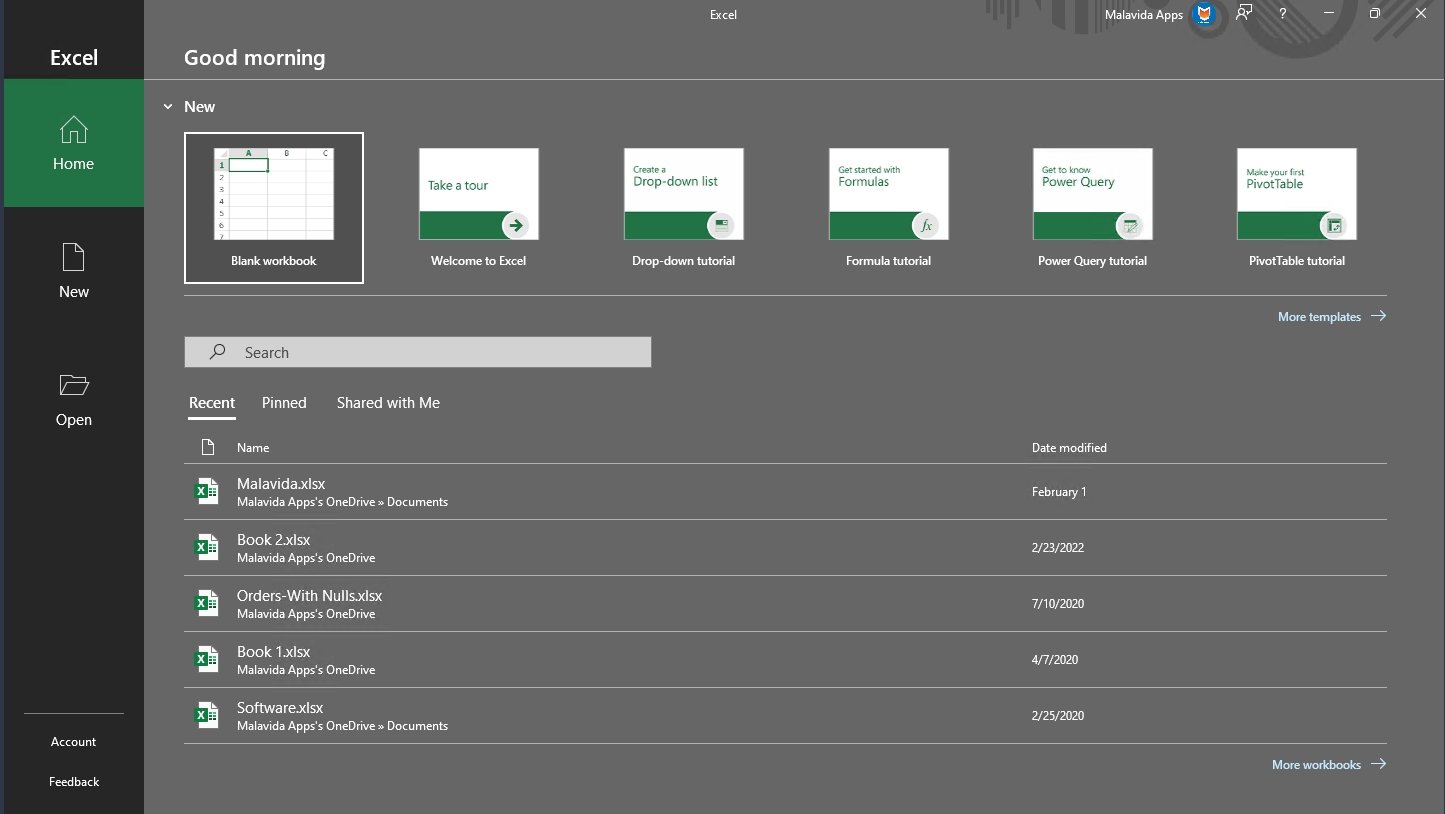Viewport: 1445px width, 814px height.
Task: Click Excel icon of Book 1.xlsx
Action: (206, 659)
